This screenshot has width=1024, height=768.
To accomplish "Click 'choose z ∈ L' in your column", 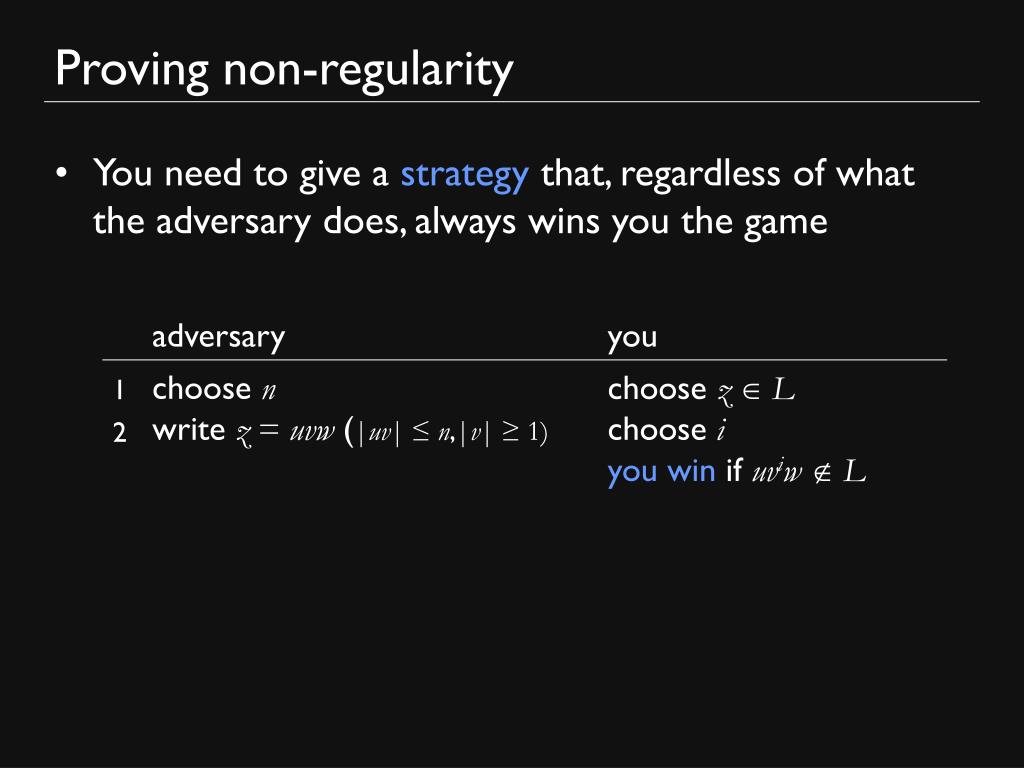I will point(701,390).
